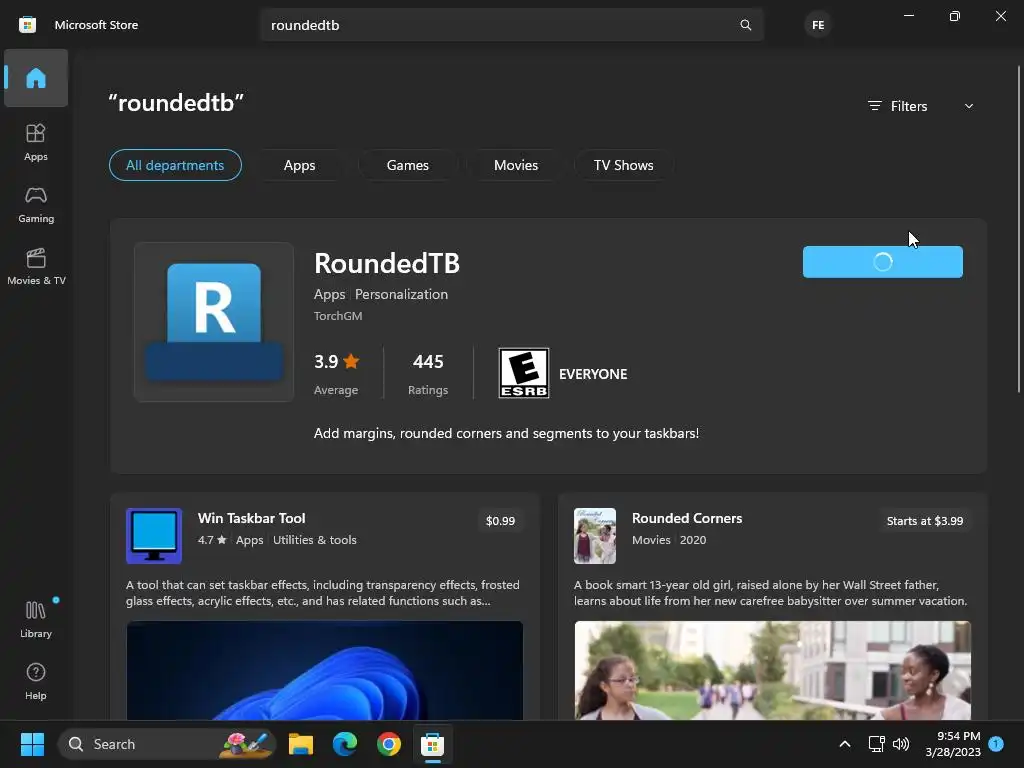Click the Movies 2020 label

click(669, 539)
